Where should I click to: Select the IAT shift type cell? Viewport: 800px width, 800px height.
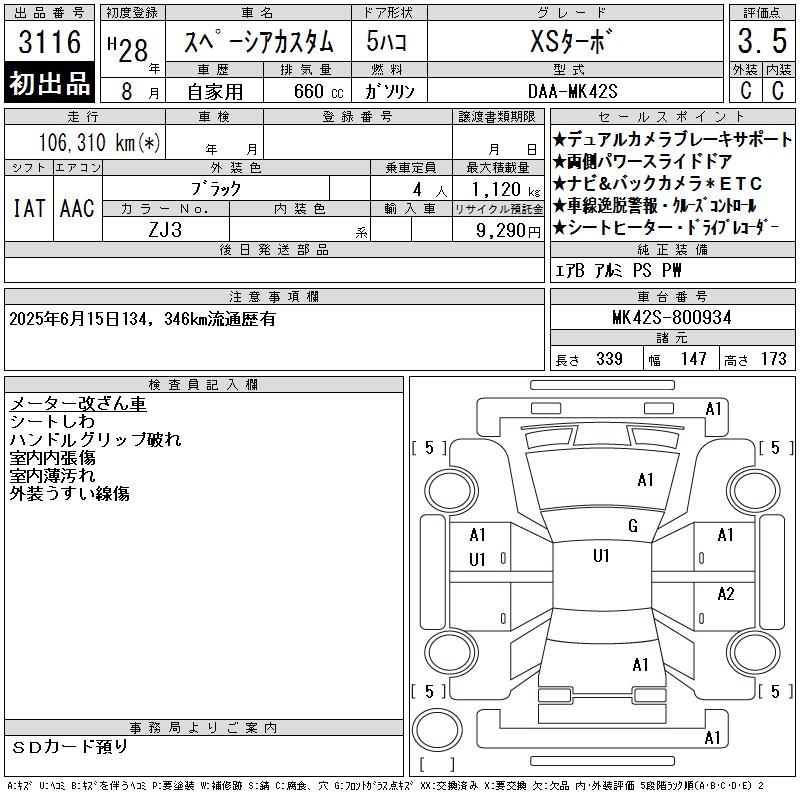tap(28, 209)
